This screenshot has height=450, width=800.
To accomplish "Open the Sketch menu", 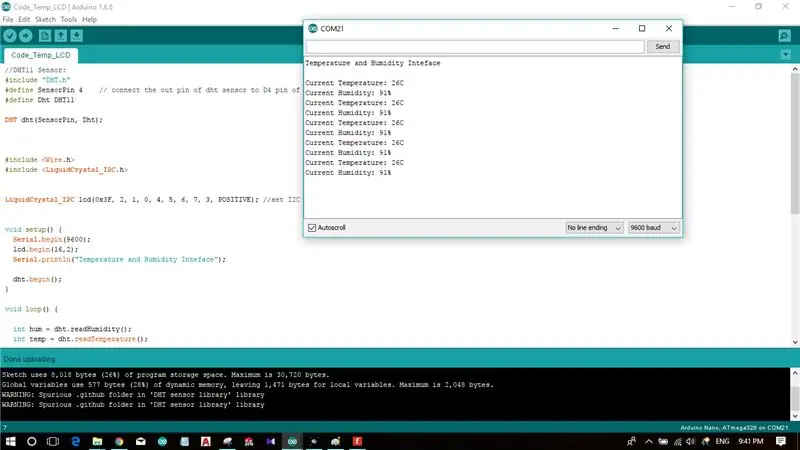I will pyautogui.click(x=45, y=19).
